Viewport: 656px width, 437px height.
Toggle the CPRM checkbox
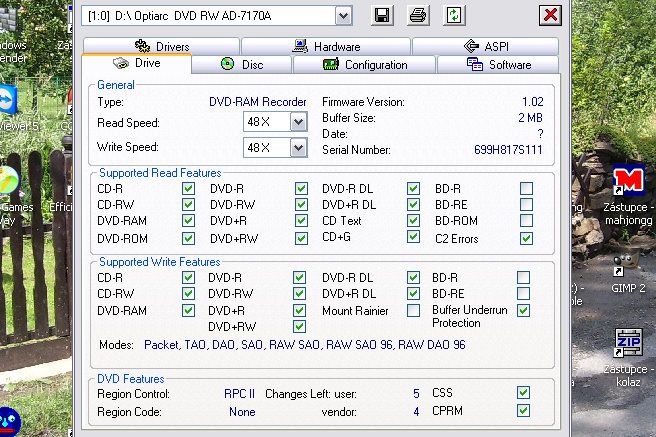point(523,410)
